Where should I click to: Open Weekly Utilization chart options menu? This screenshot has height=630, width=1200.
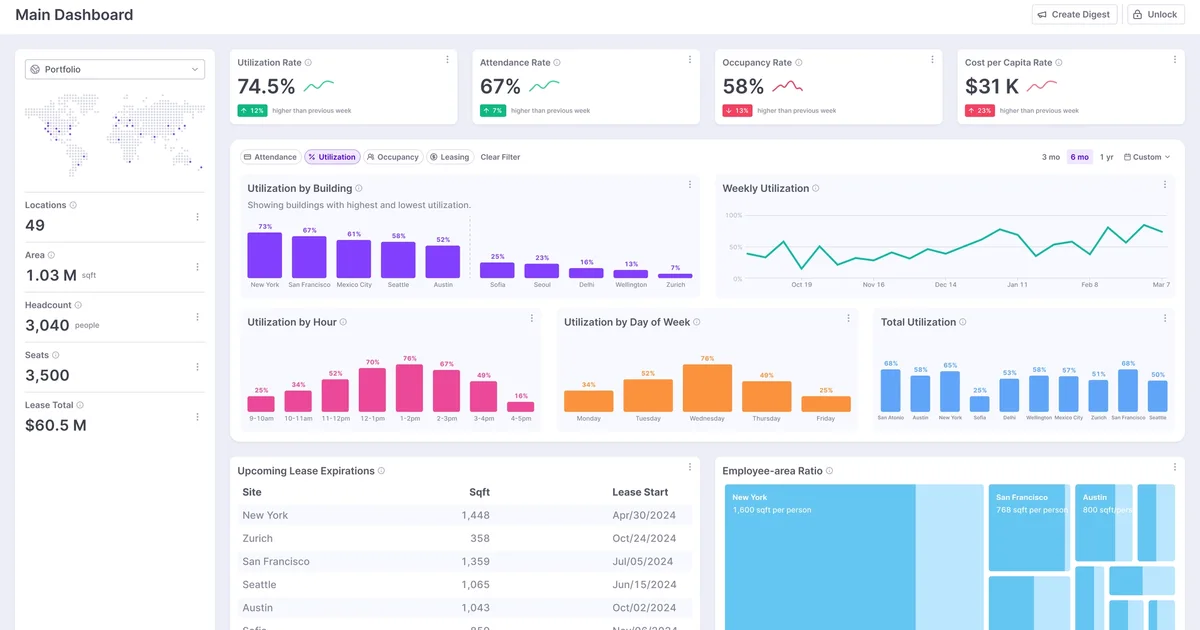(1165, 185)
